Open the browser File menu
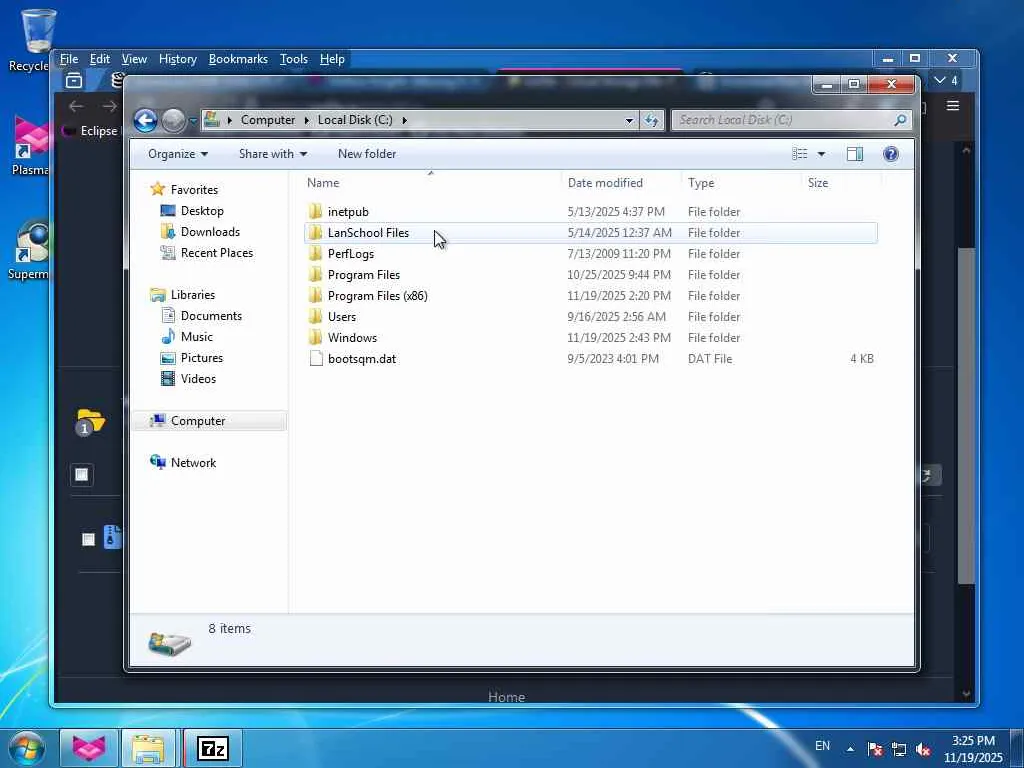This screenshot has width=1024, height=768. [69, 59]
